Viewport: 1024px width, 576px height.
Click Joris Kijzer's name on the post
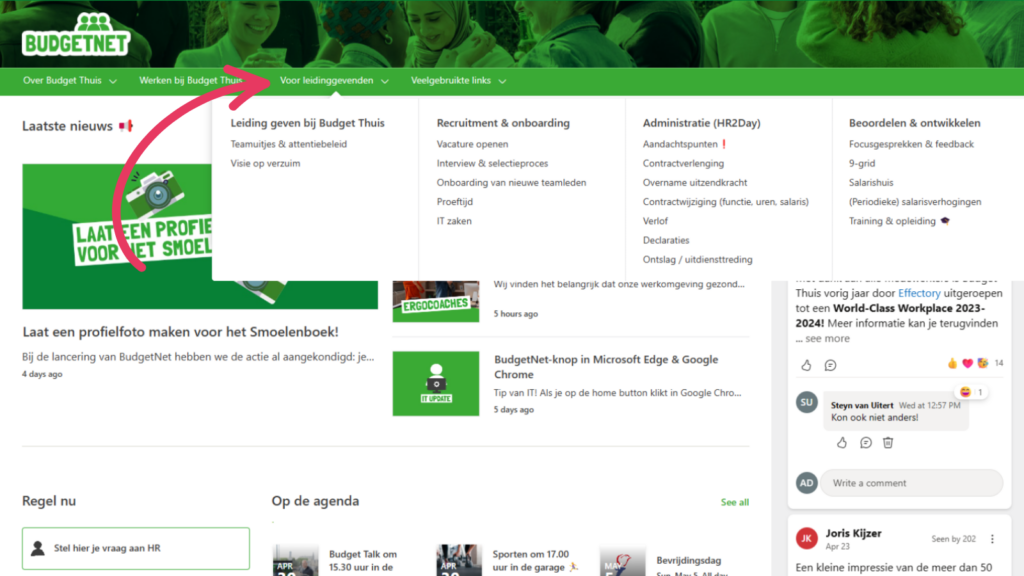click(853, 533)
